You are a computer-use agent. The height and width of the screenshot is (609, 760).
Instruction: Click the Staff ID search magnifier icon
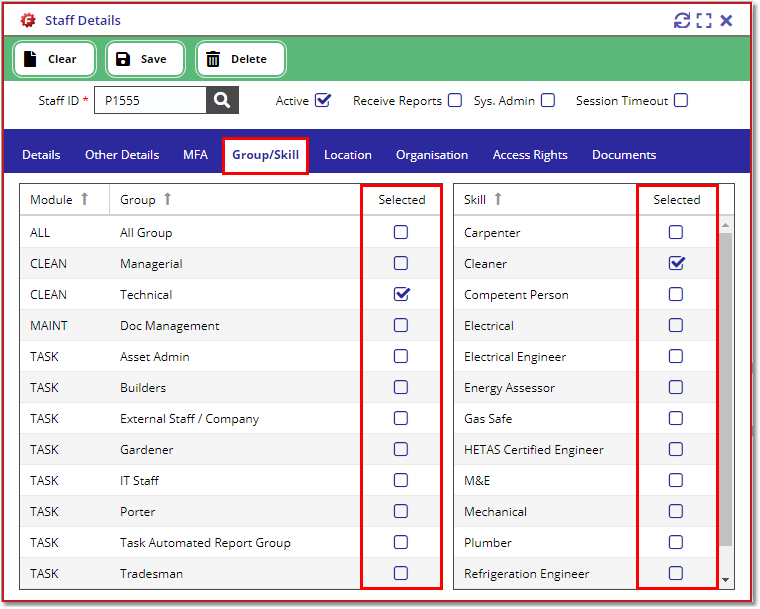[x=222, y=100]
